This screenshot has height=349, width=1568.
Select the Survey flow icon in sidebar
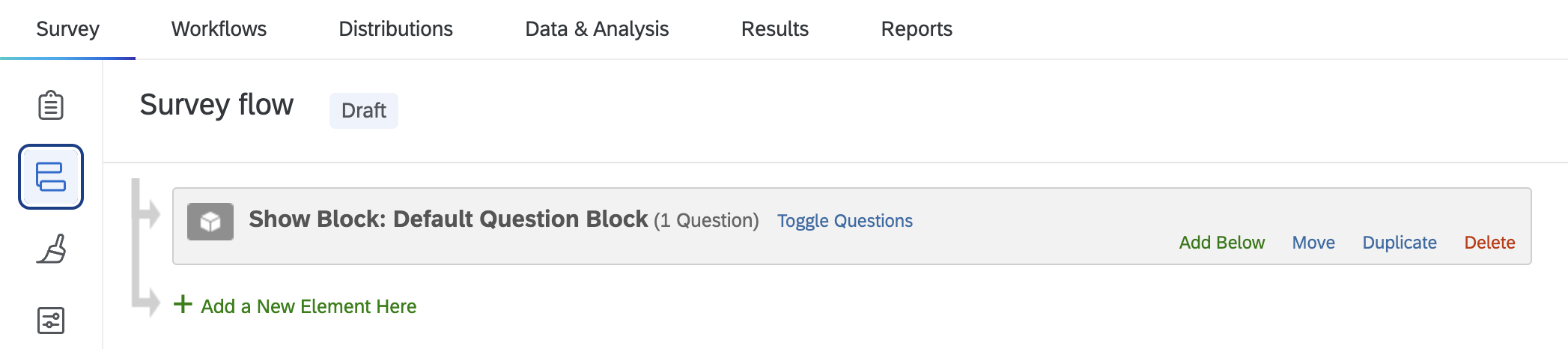point(51,177)
